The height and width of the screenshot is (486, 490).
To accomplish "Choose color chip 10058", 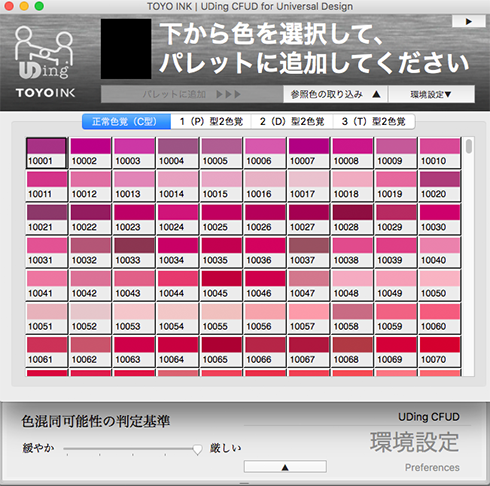I will [x=352, y=318].
